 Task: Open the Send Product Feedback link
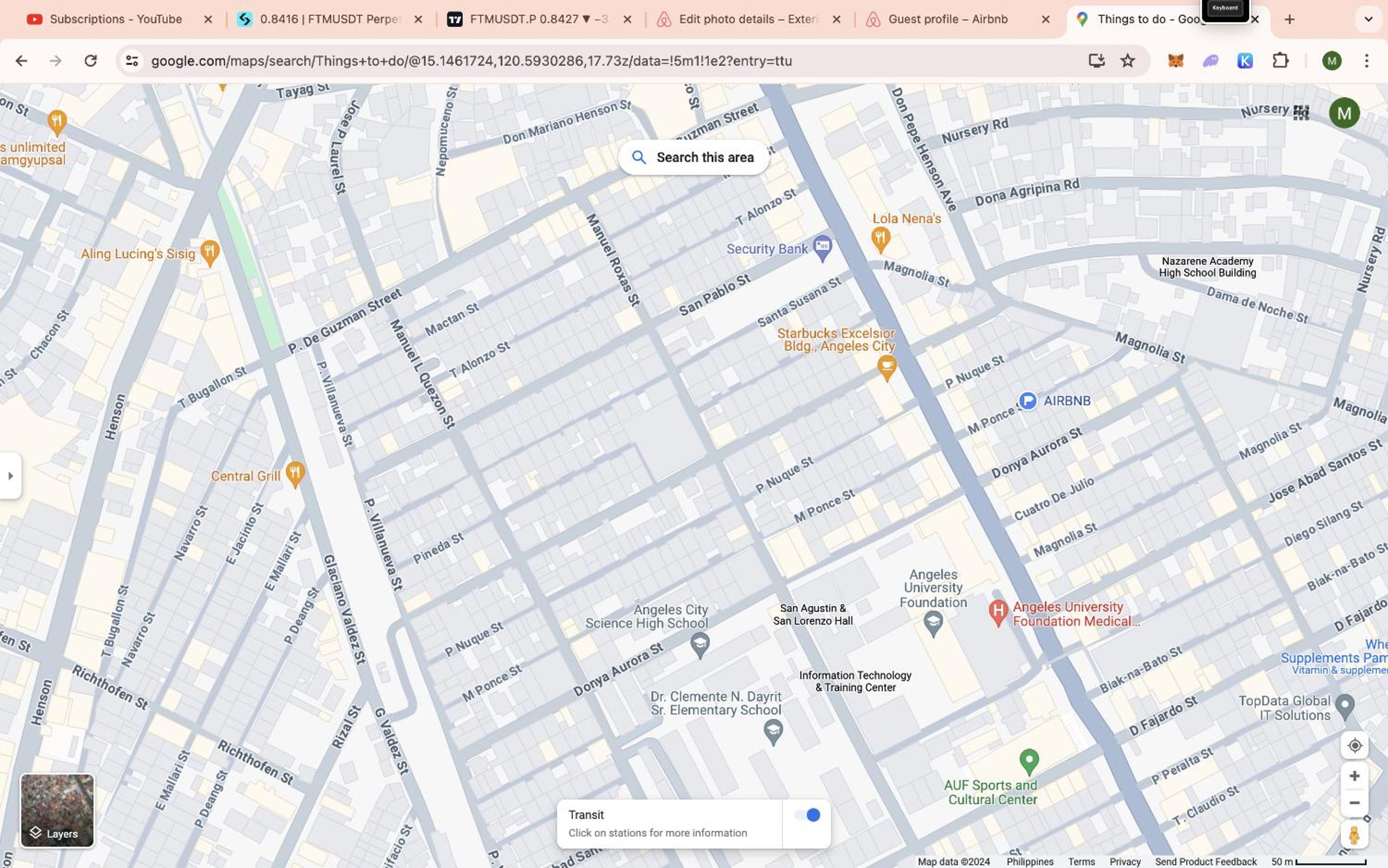[x=1206, y=862]
